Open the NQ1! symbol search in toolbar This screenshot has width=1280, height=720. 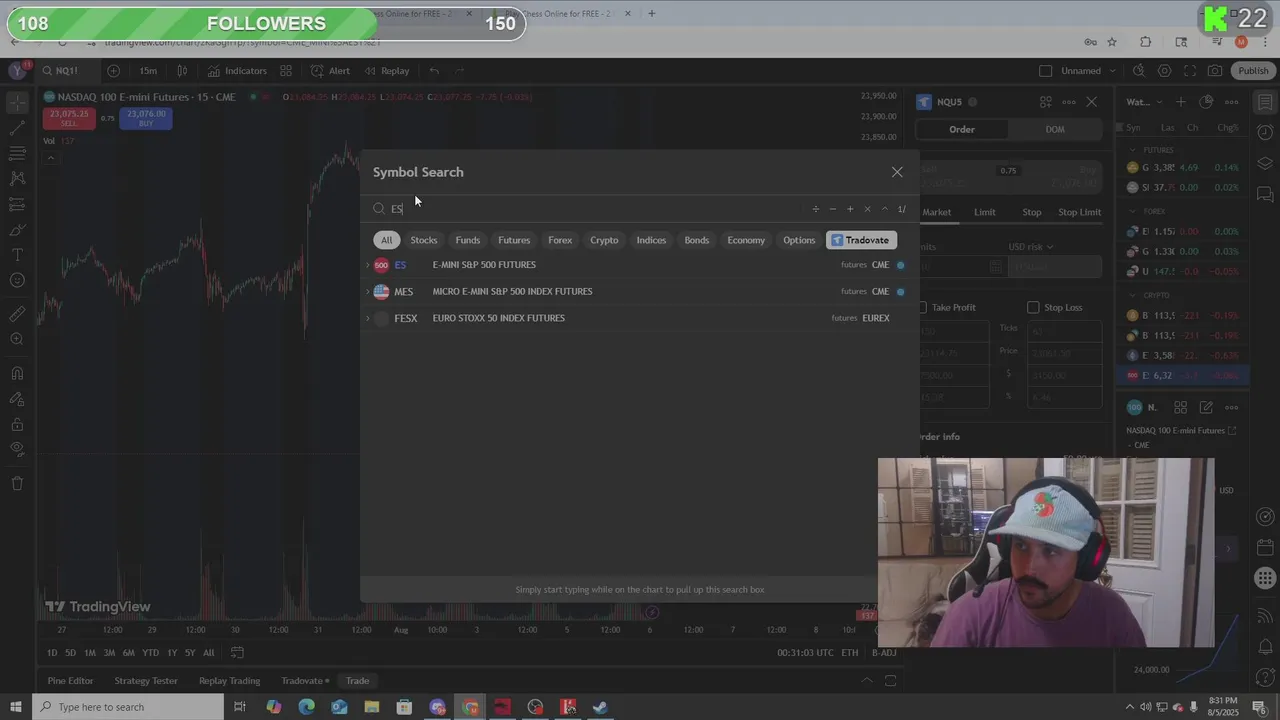pyautogui.click(x=60, y=71)
